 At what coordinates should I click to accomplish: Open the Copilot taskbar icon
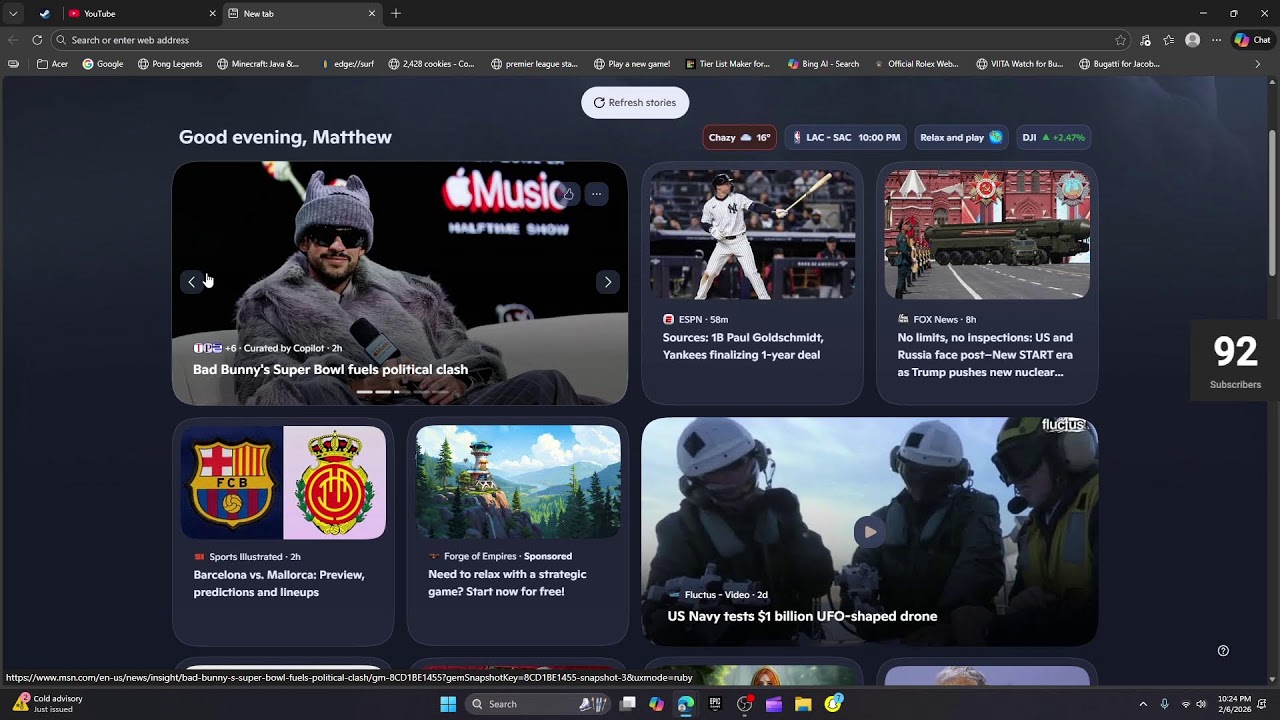(x=656, y=704)
